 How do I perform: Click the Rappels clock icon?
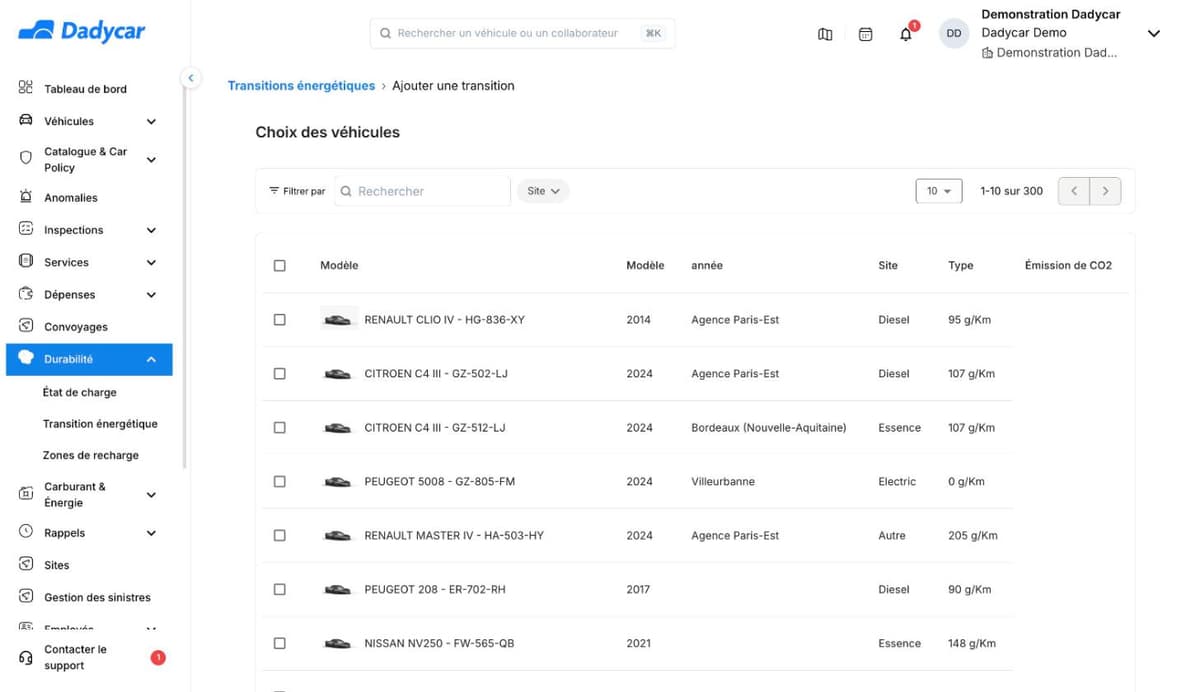point(26,532)
